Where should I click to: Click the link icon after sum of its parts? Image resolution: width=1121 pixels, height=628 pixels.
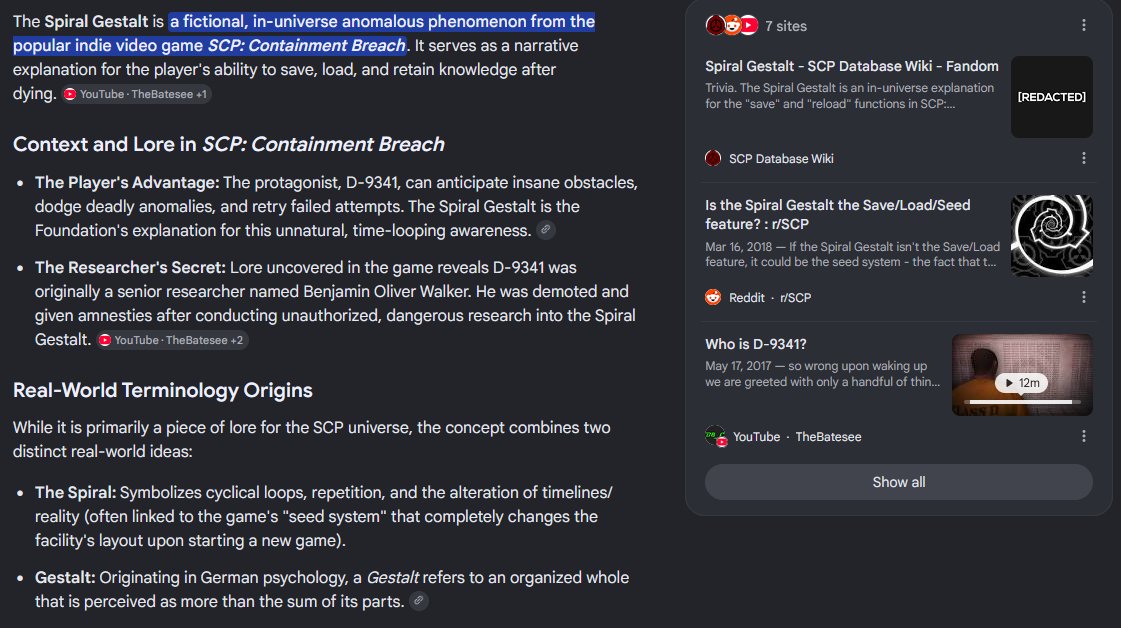[419, 602]
